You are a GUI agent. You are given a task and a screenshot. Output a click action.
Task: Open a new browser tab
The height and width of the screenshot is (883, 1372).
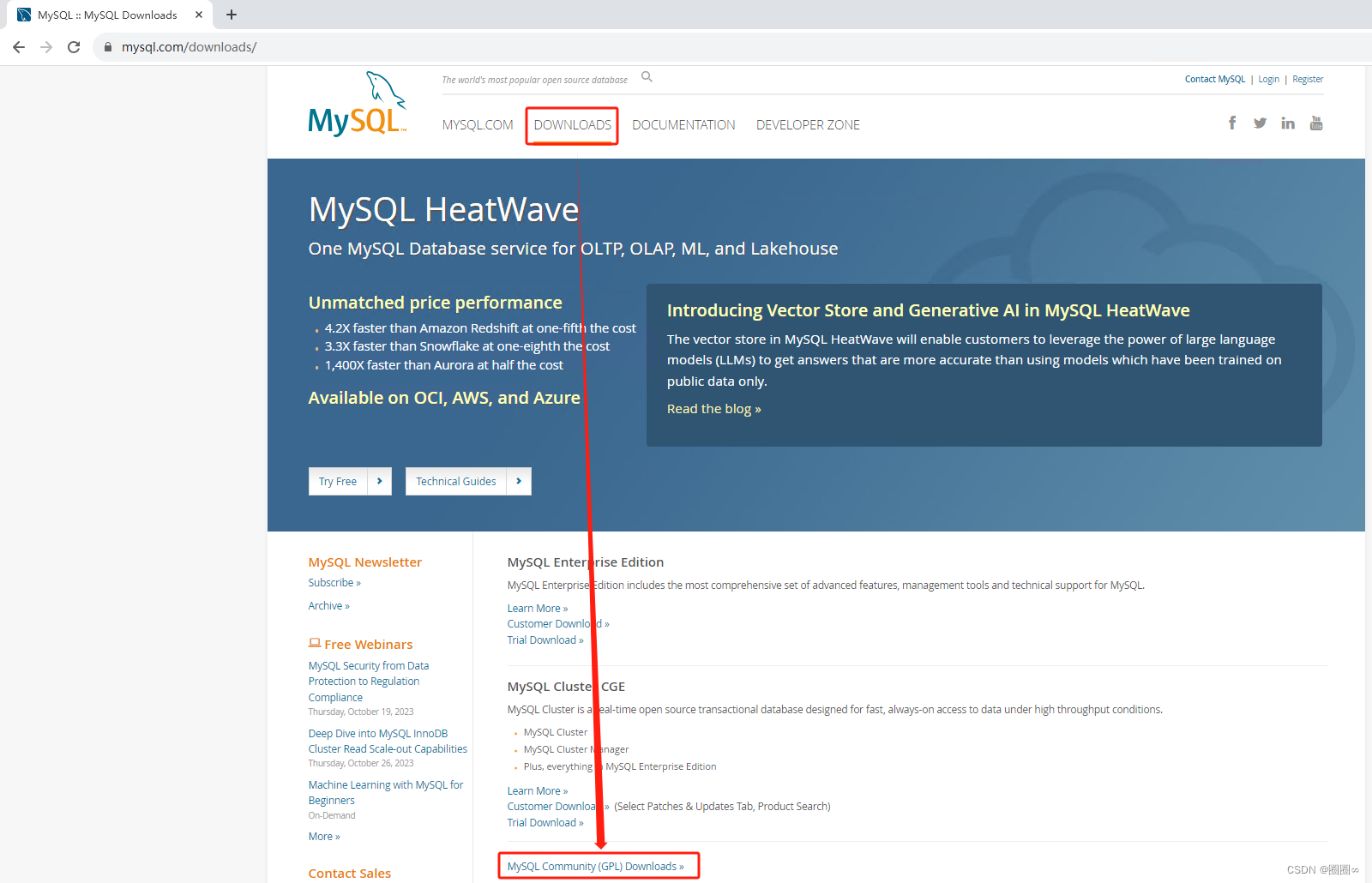click(232, 15)
